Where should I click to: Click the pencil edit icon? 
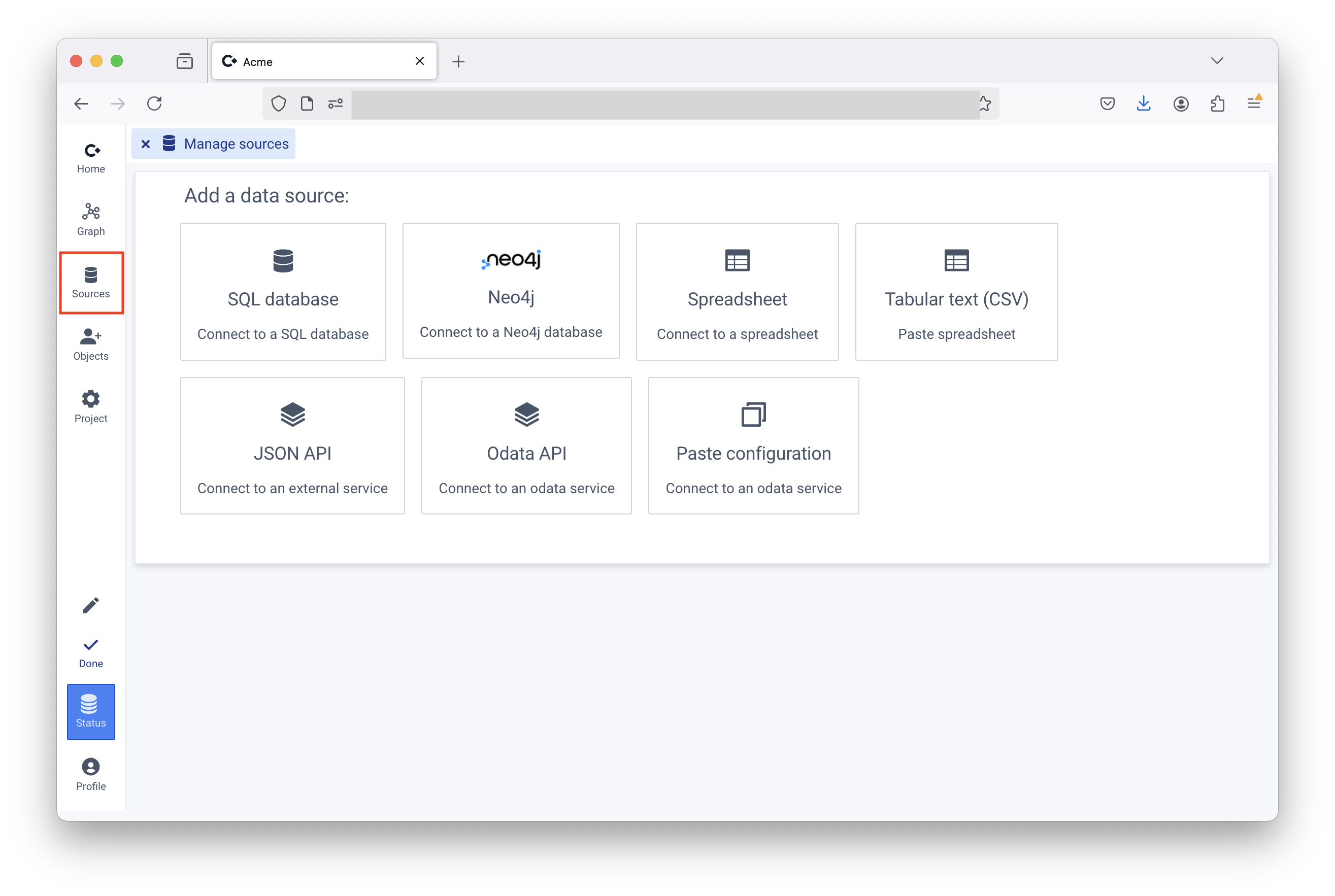(x=91, y=606)
